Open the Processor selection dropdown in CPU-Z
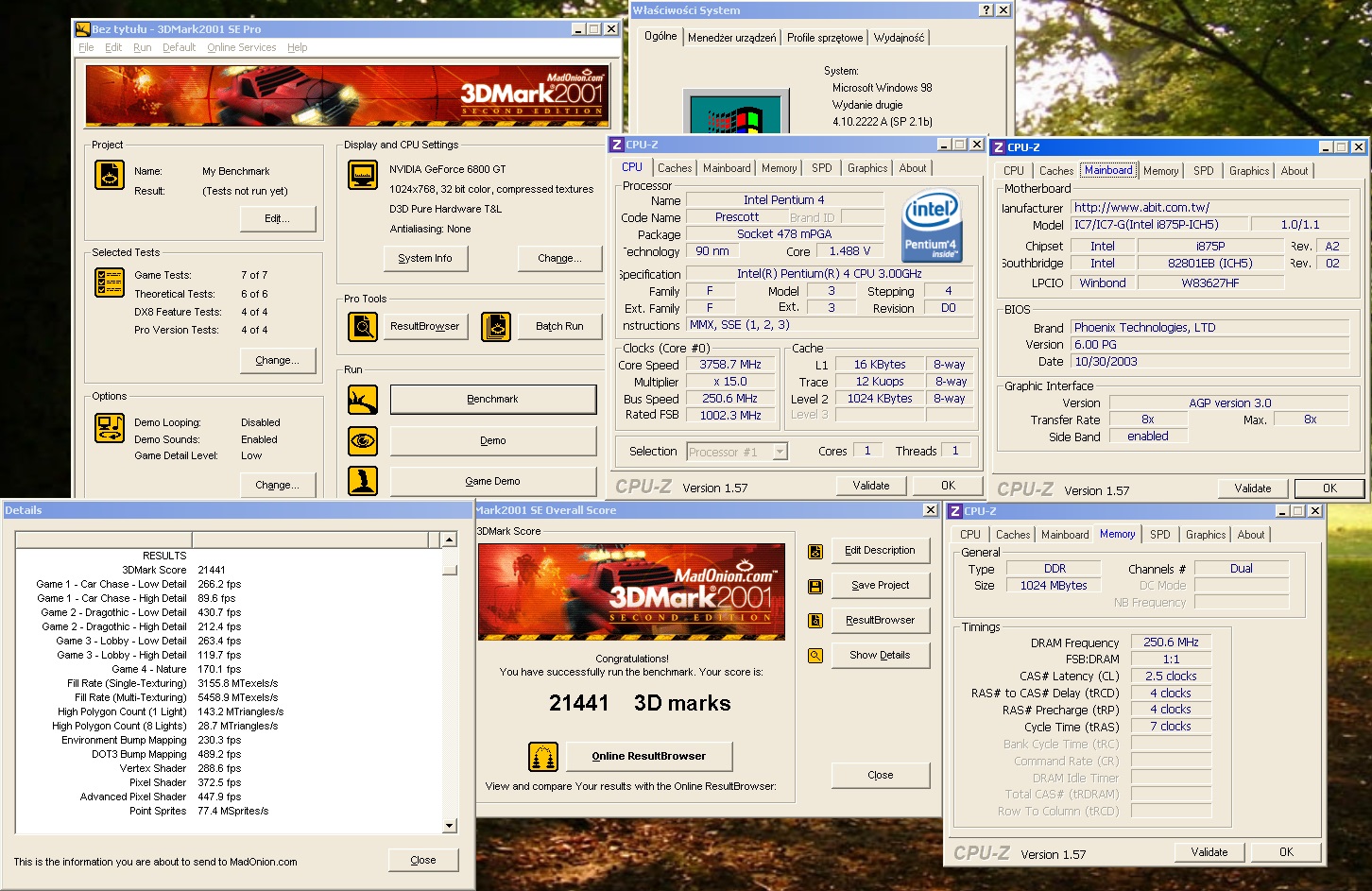The width and height of the screenshot is (1372, 891). (x=780, y=452)
